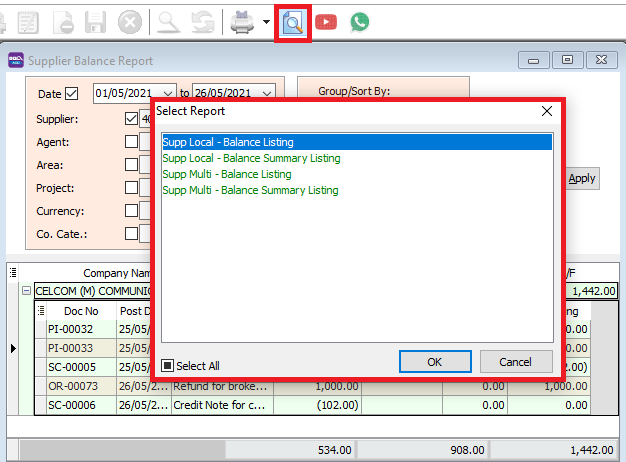Enable the Select All checkbox
The image size is (626, 462).
tap(168, 366)
